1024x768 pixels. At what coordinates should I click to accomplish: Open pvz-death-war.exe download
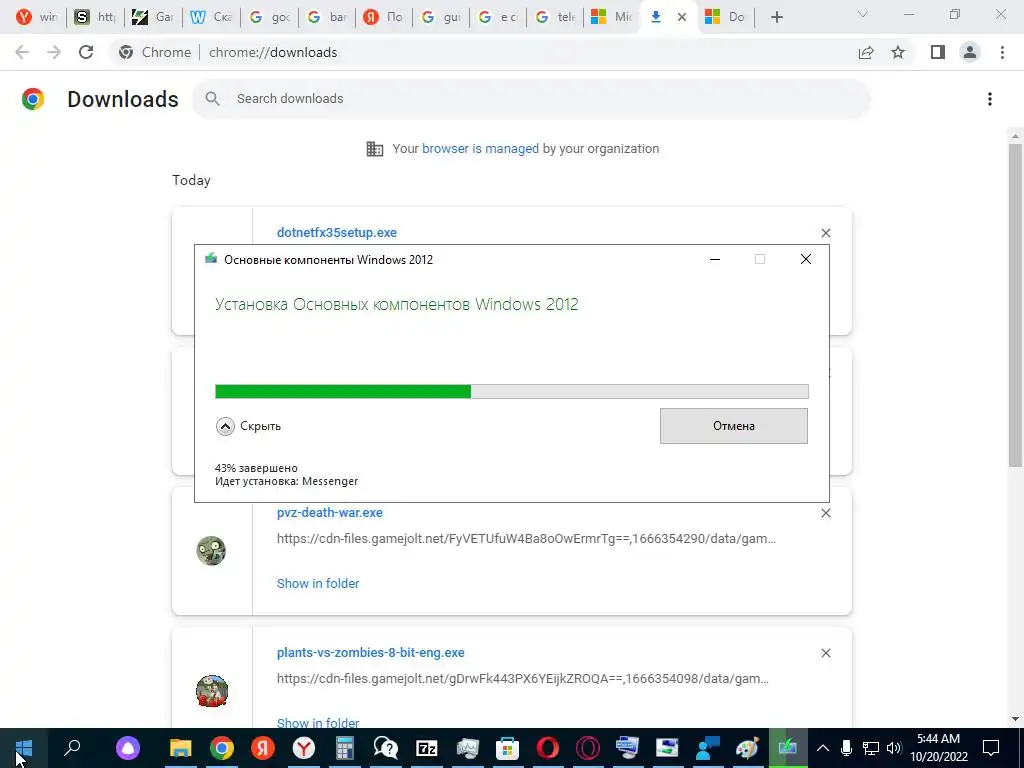pyautogui.click(x=330, y=513)
